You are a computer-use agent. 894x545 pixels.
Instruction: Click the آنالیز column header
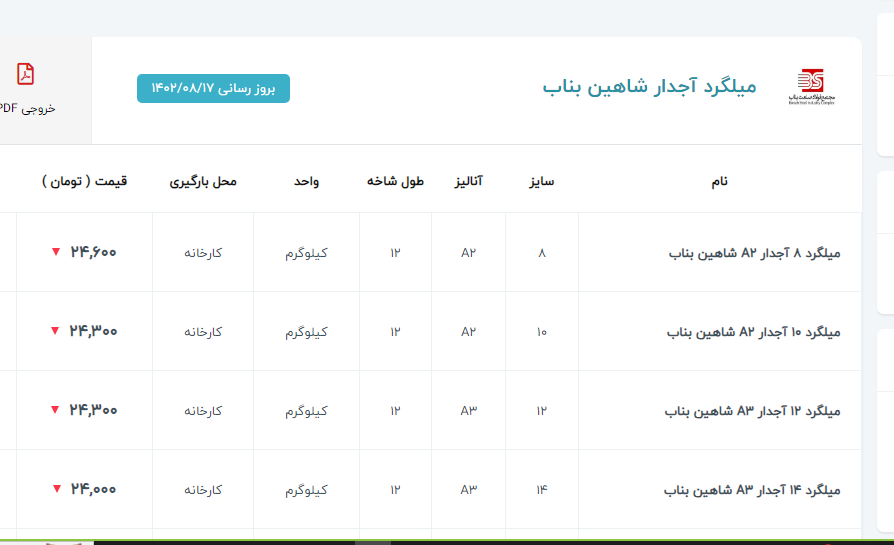click(468, 181)
